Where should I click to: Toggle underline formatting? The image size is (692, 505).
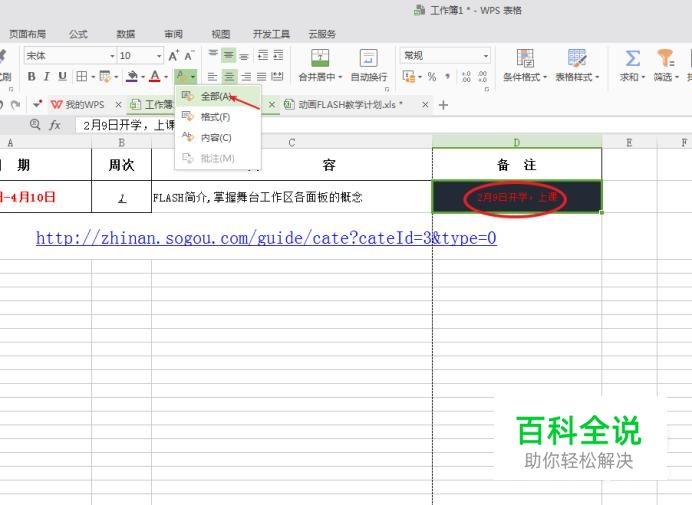tap(62, 76)
